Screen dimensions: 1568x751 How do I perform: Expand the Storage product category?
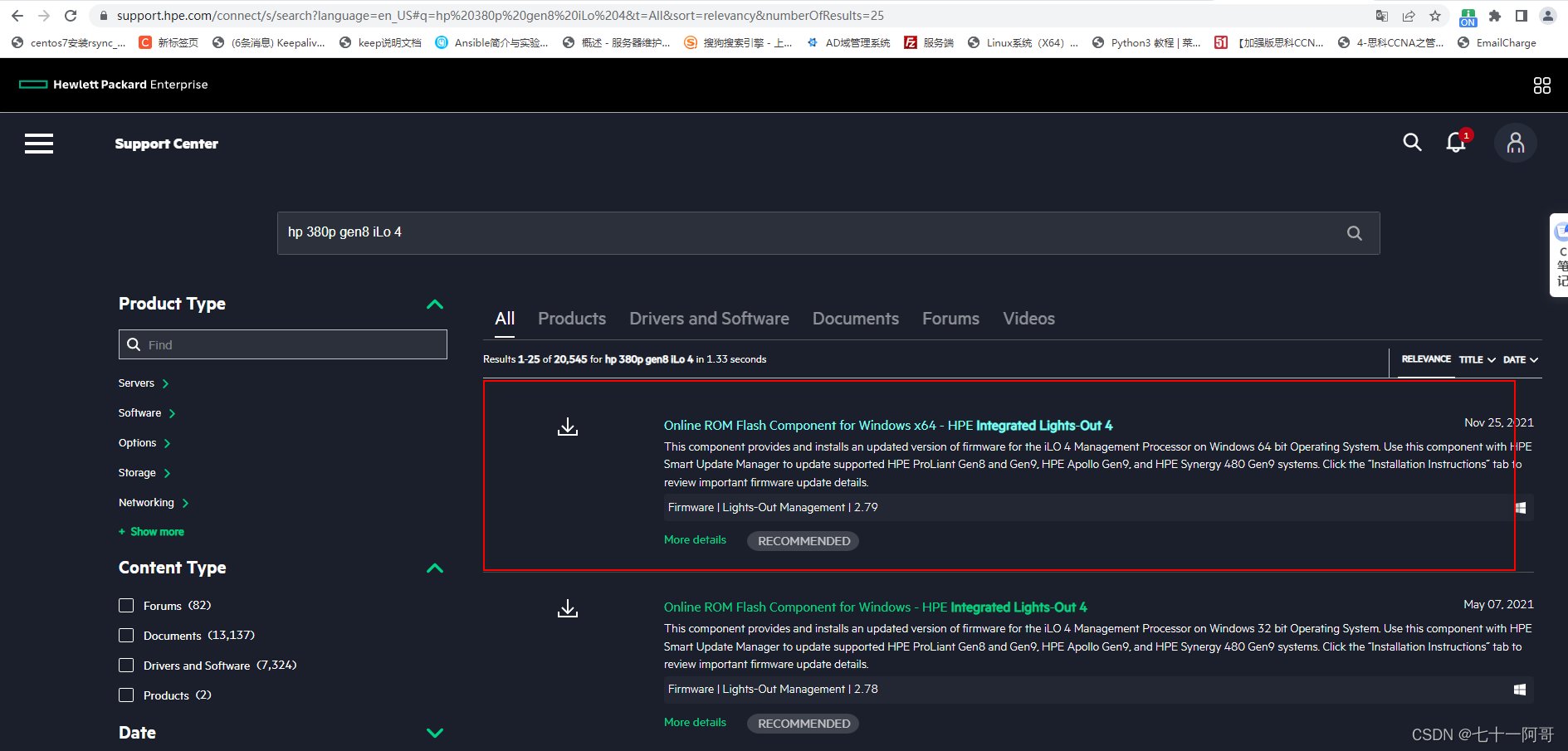[144, 473]
